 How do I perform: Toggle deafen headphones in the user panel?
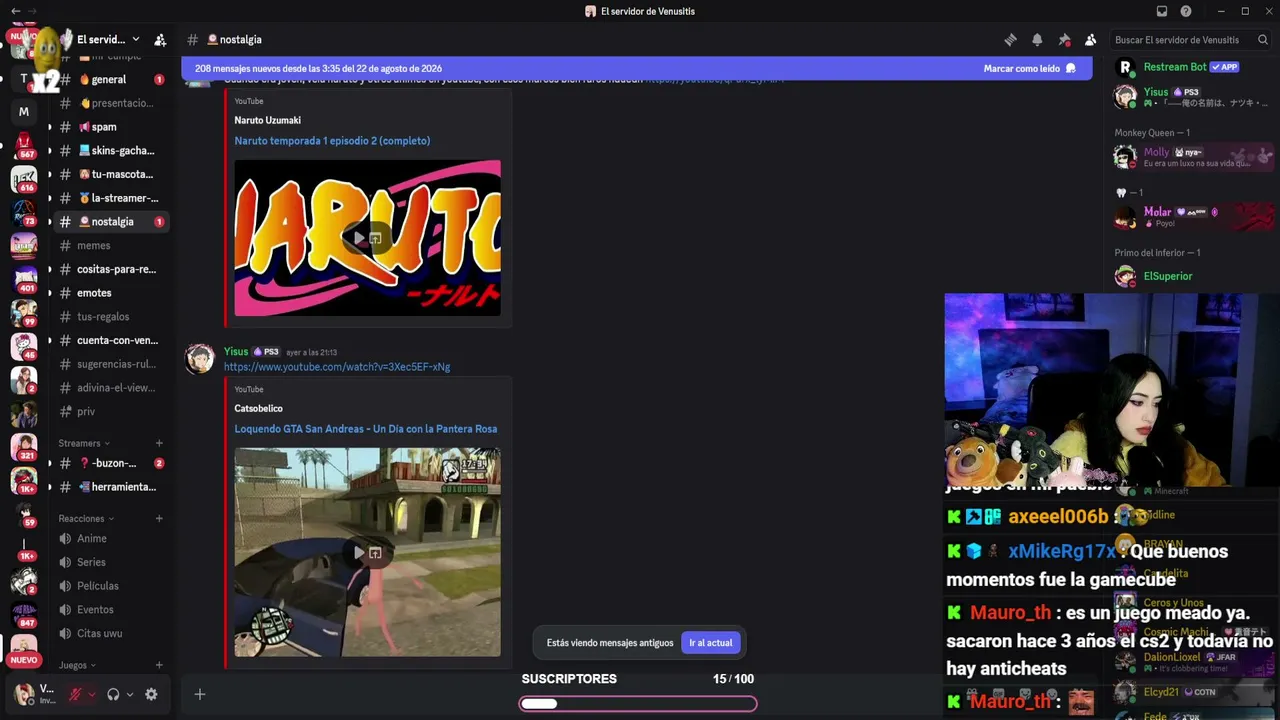pyautogui.click(x=113, y=694)
